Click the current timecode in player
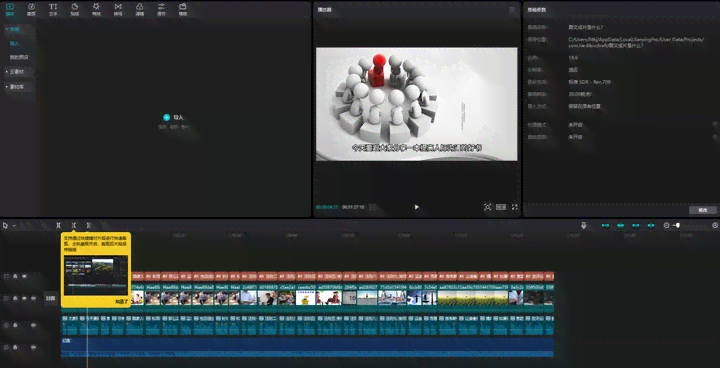720x368 pixels. pyautogui.click(x=326, y=207)
